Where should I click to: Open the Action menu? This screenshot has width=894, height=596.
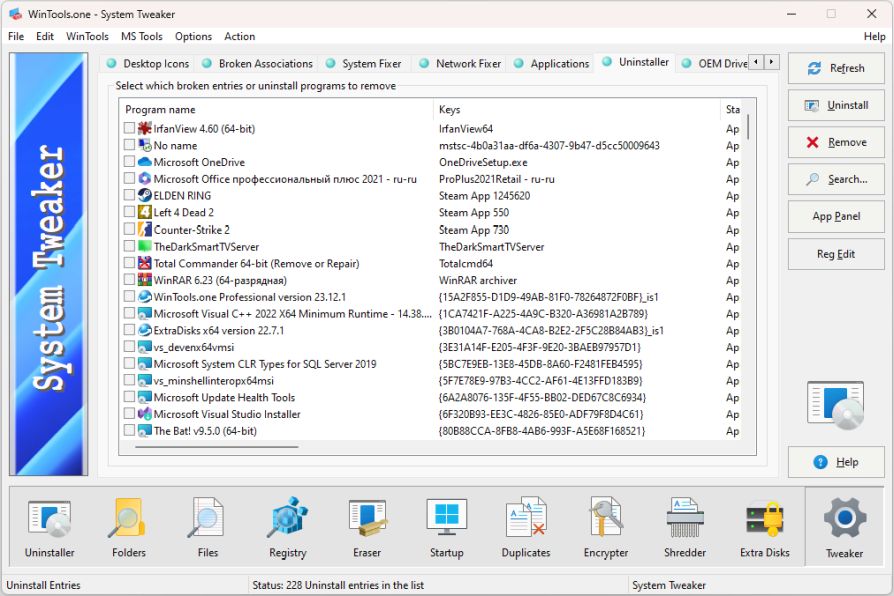pyautogui.click(x=239, y=37)
